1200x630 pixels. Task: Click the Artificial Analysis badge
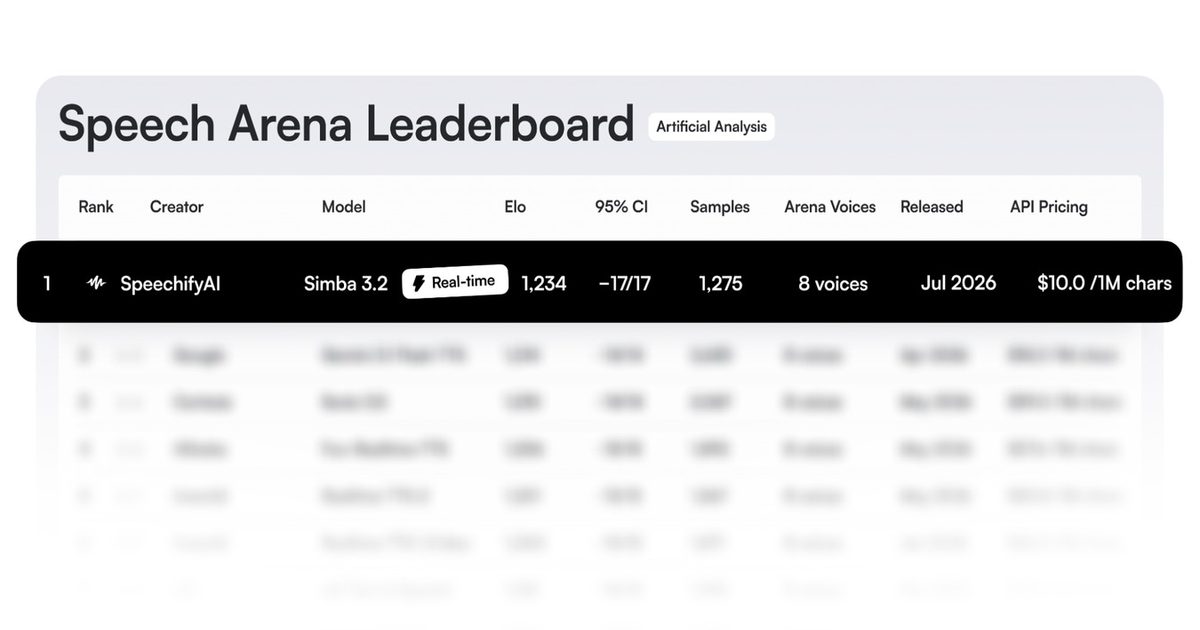coord(711,127)
